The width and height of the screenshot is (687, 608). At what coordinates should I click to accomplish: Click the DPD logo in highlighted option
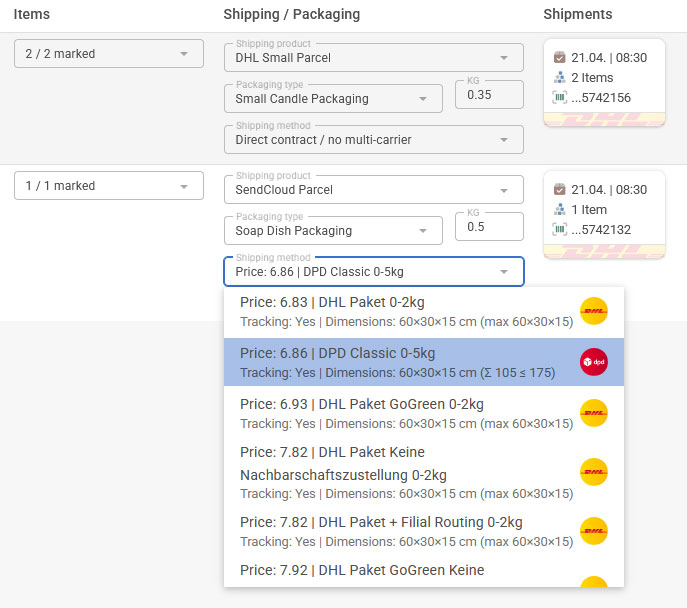point(594,362)
